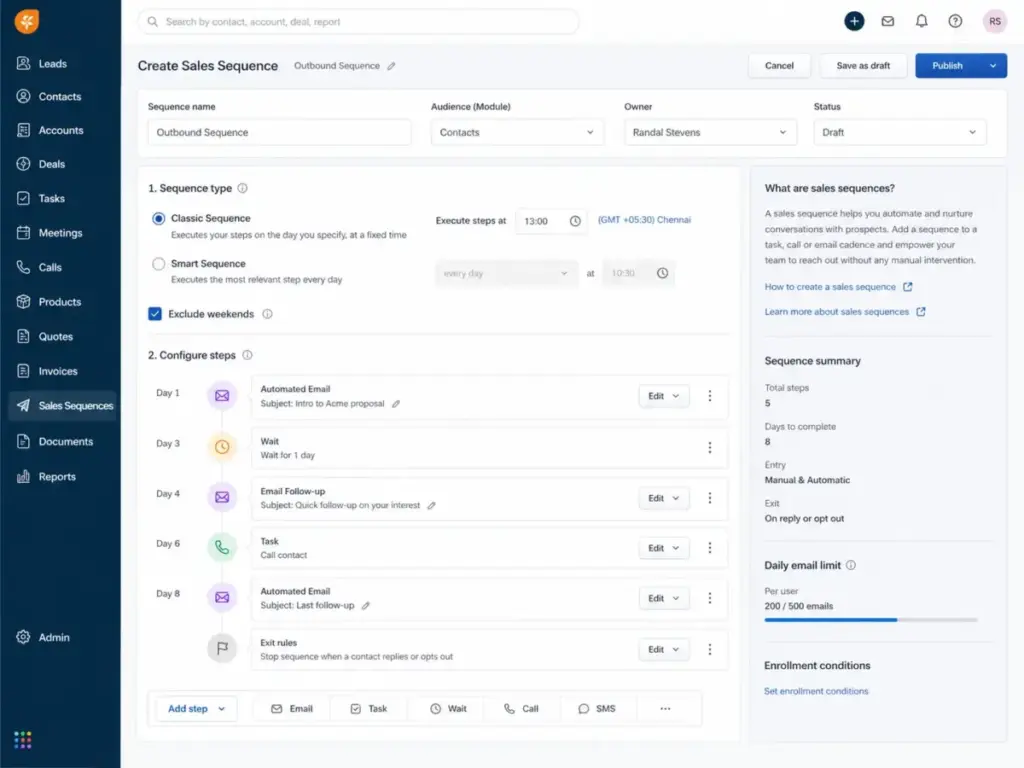Open more options for the Wait step

coord(710,447)
